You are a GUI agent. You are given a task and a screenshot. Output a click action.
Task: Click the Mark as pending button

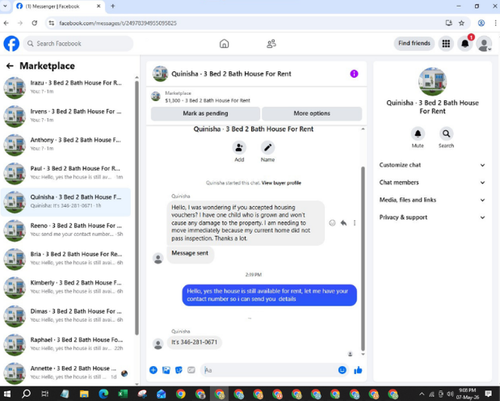205,113
